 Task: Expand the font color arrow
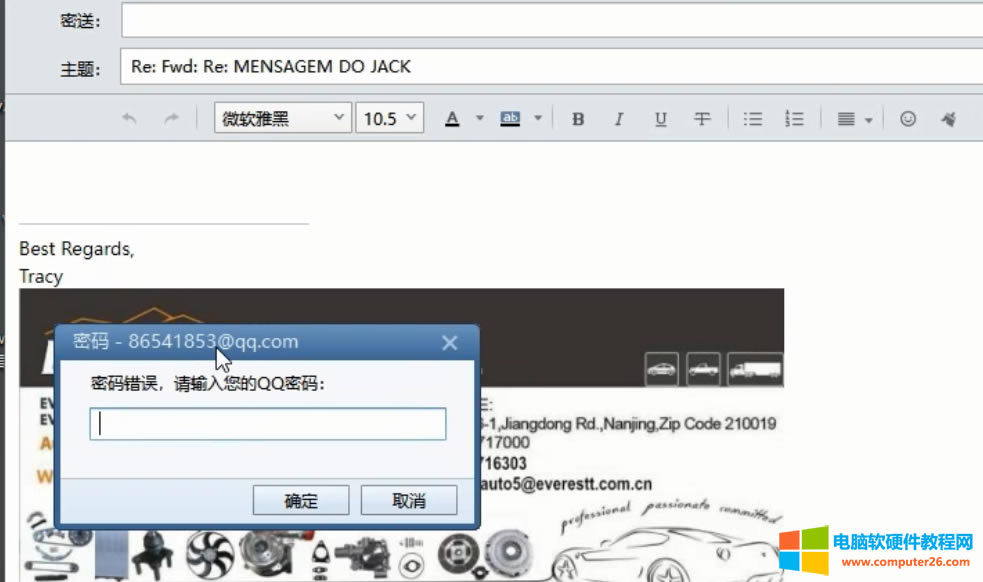[x=479, y=119]
